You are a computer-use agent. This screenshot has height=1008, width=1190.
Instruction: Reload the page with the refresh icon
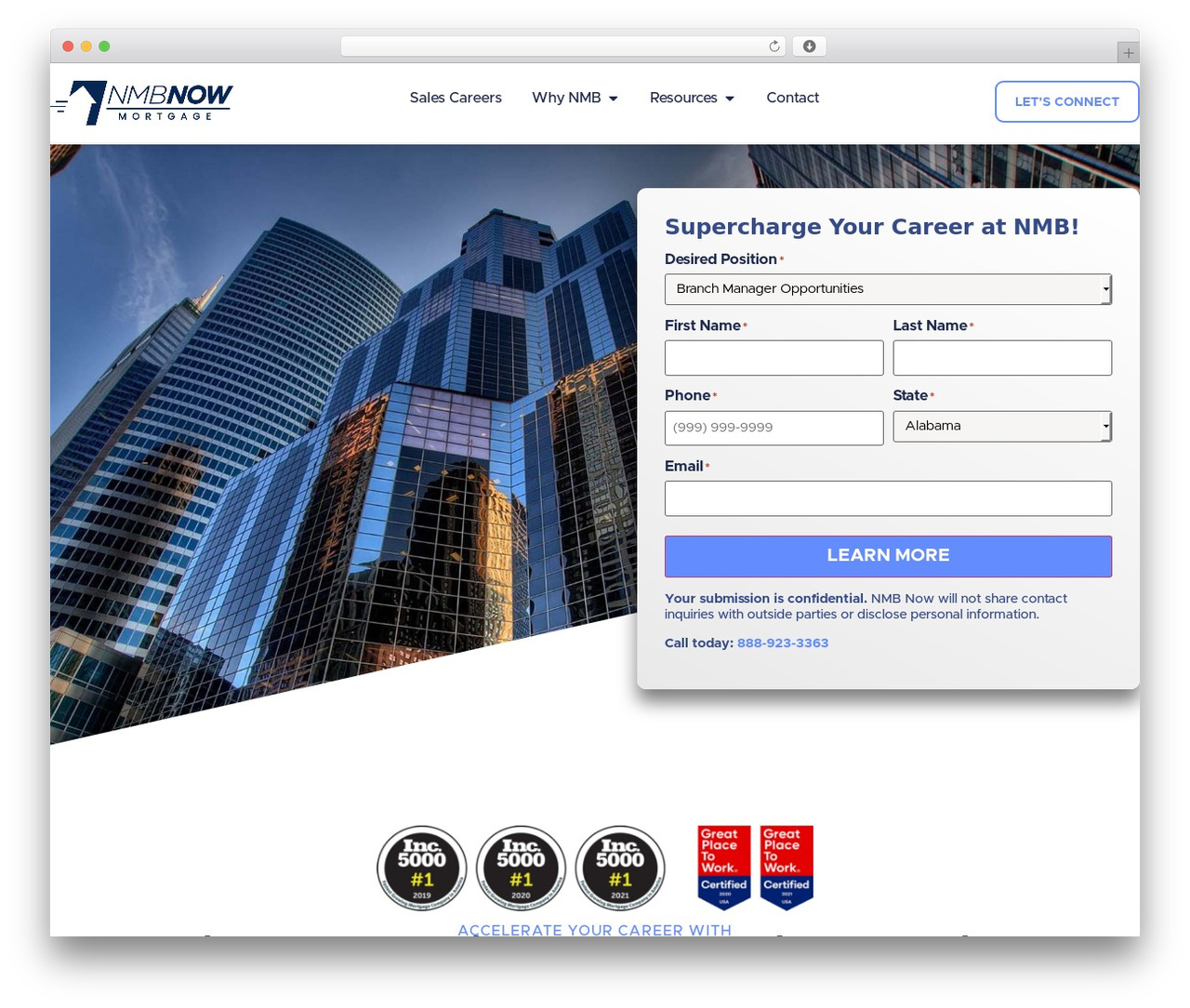click(774, 46)
